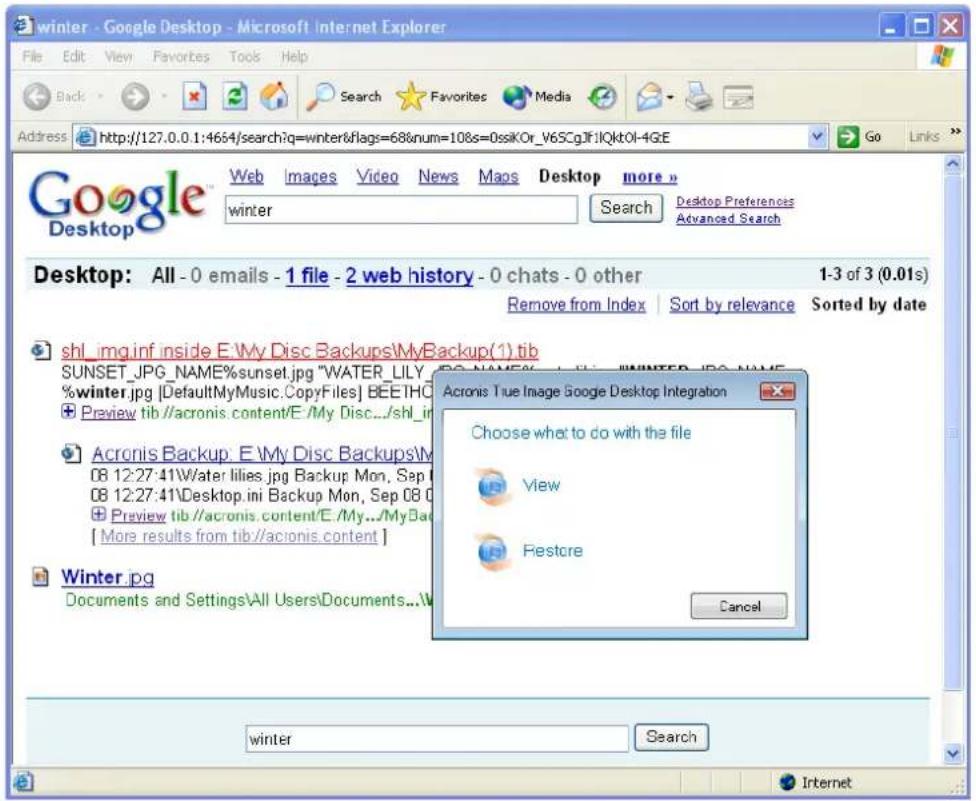976x801 pixels.
Task: Click Cancel in the Acronis dialog
Action: pos(739,606)
